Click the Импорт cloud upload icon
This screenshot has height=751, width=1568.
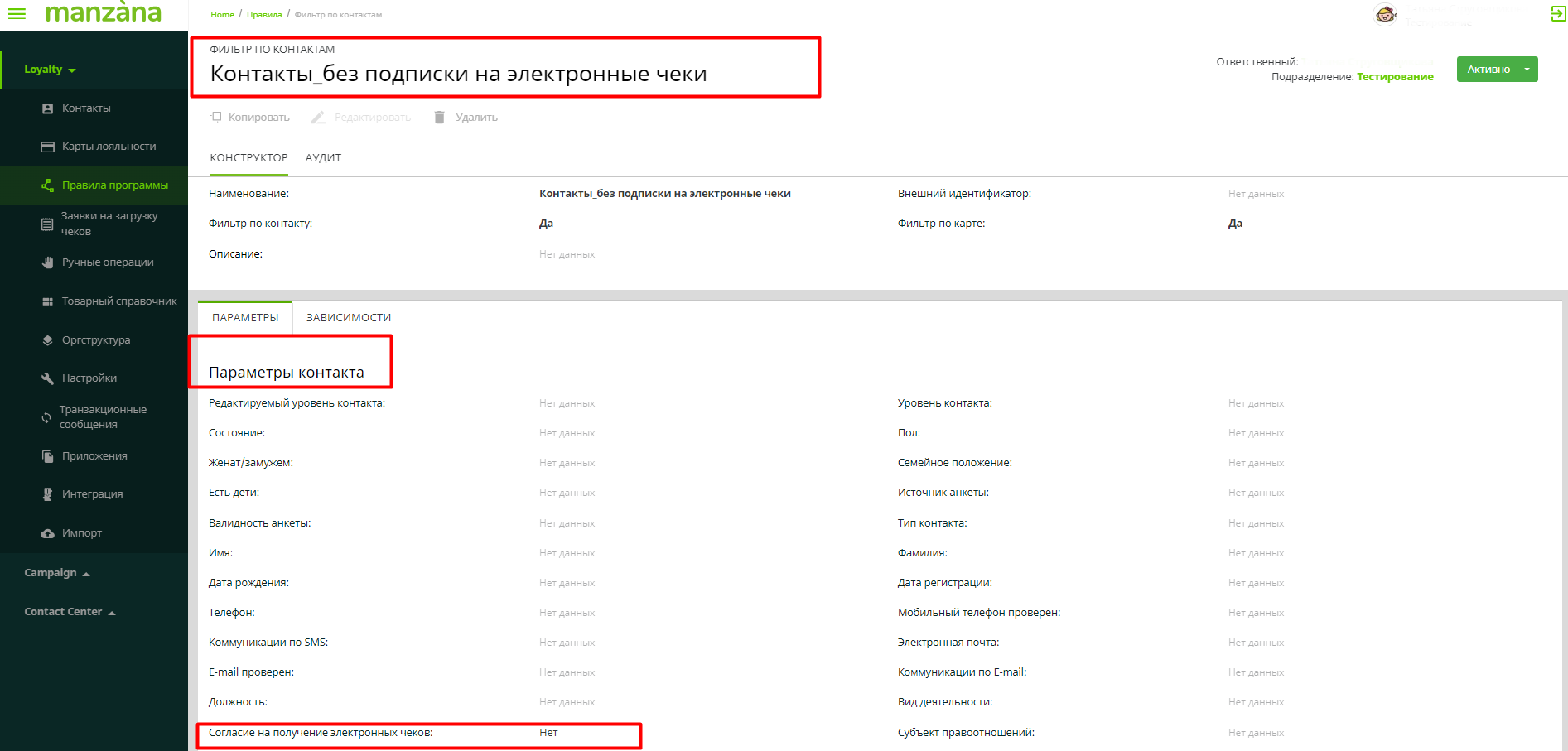47,533
